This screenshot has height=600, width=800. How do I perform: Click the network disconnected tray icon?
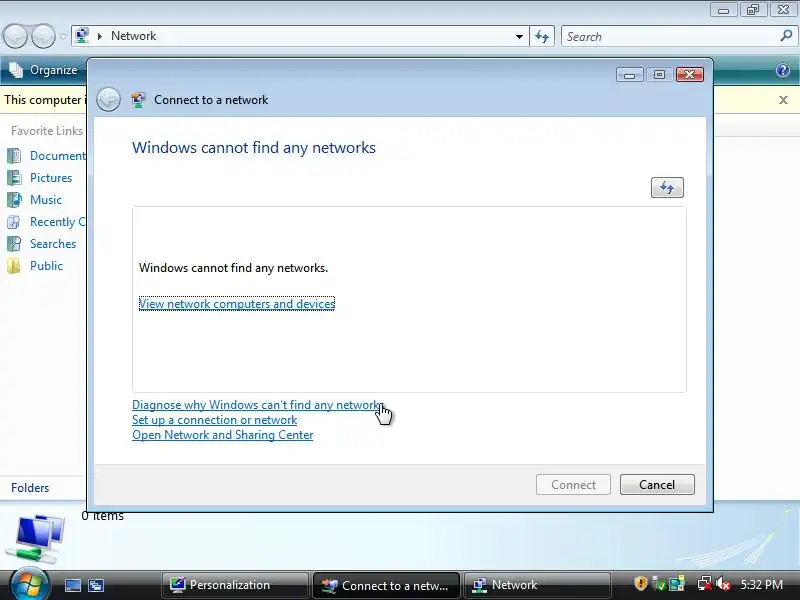[704, 583]
